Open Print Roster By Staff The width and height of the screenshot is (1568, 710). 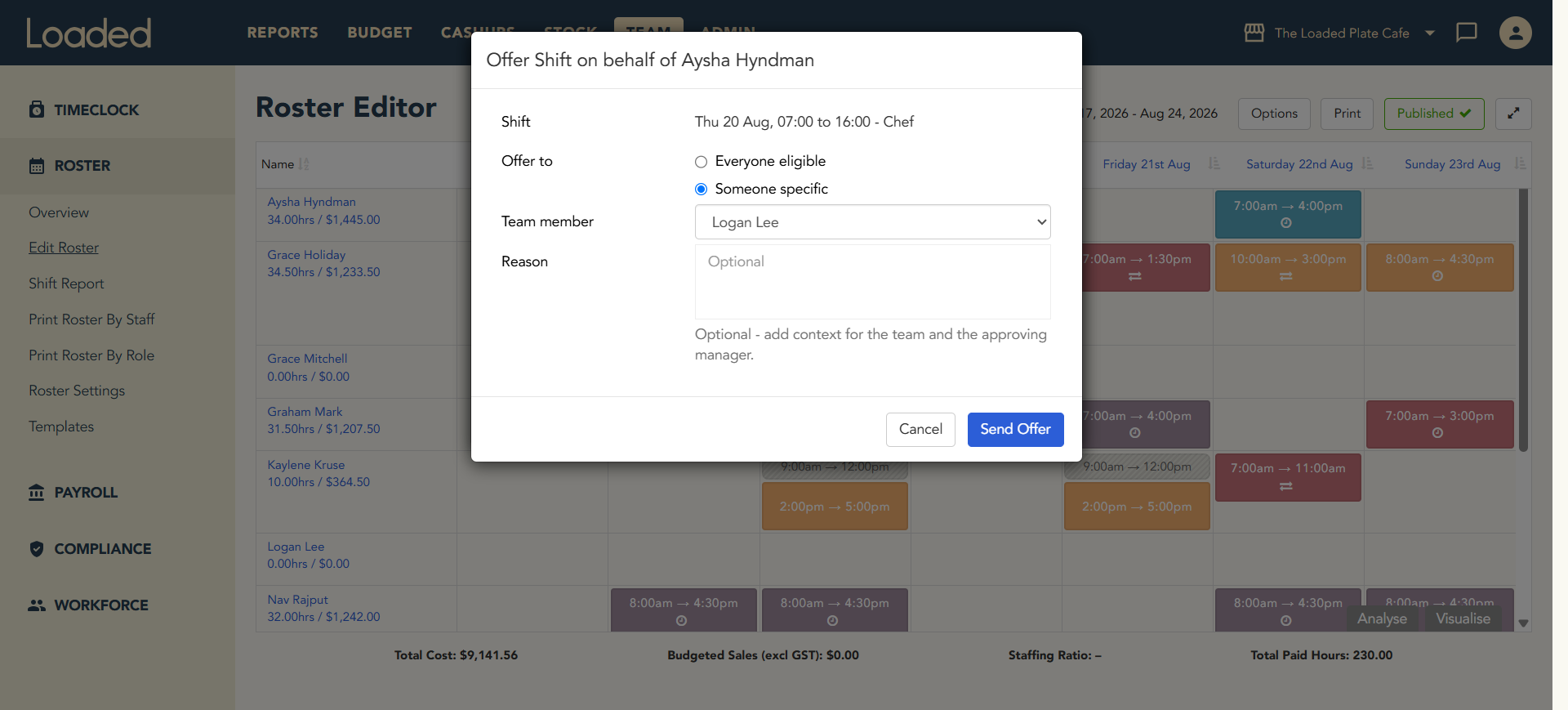(91, 319)
